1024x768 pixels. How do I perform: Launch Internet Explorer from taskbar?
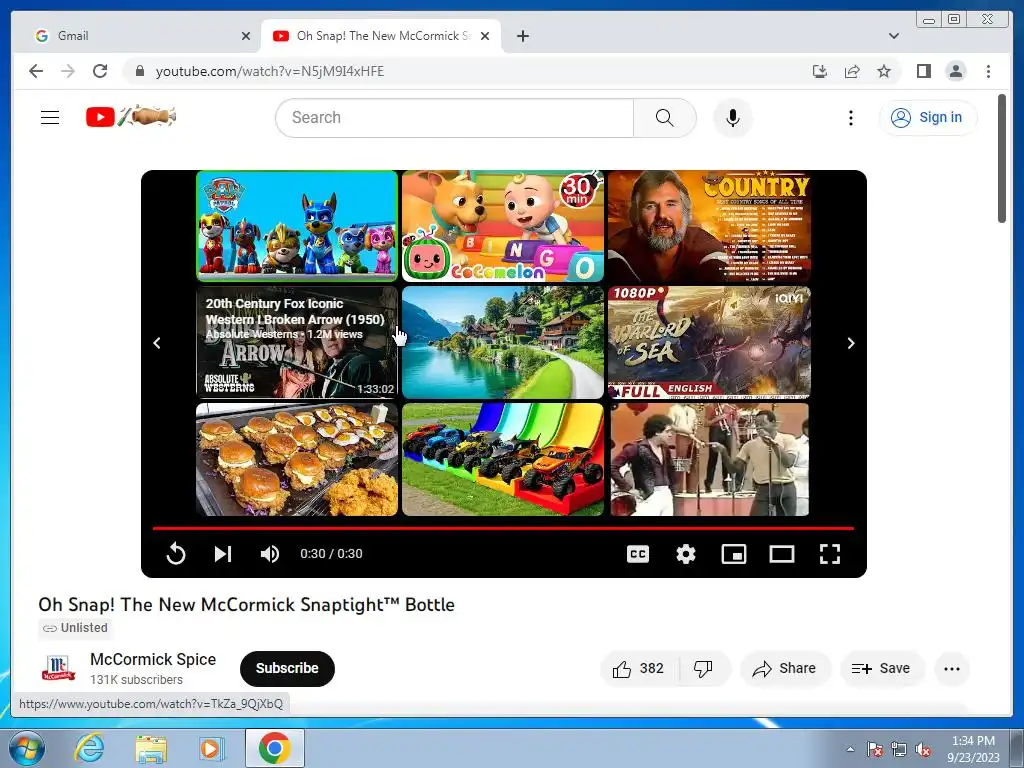point(89,748)
